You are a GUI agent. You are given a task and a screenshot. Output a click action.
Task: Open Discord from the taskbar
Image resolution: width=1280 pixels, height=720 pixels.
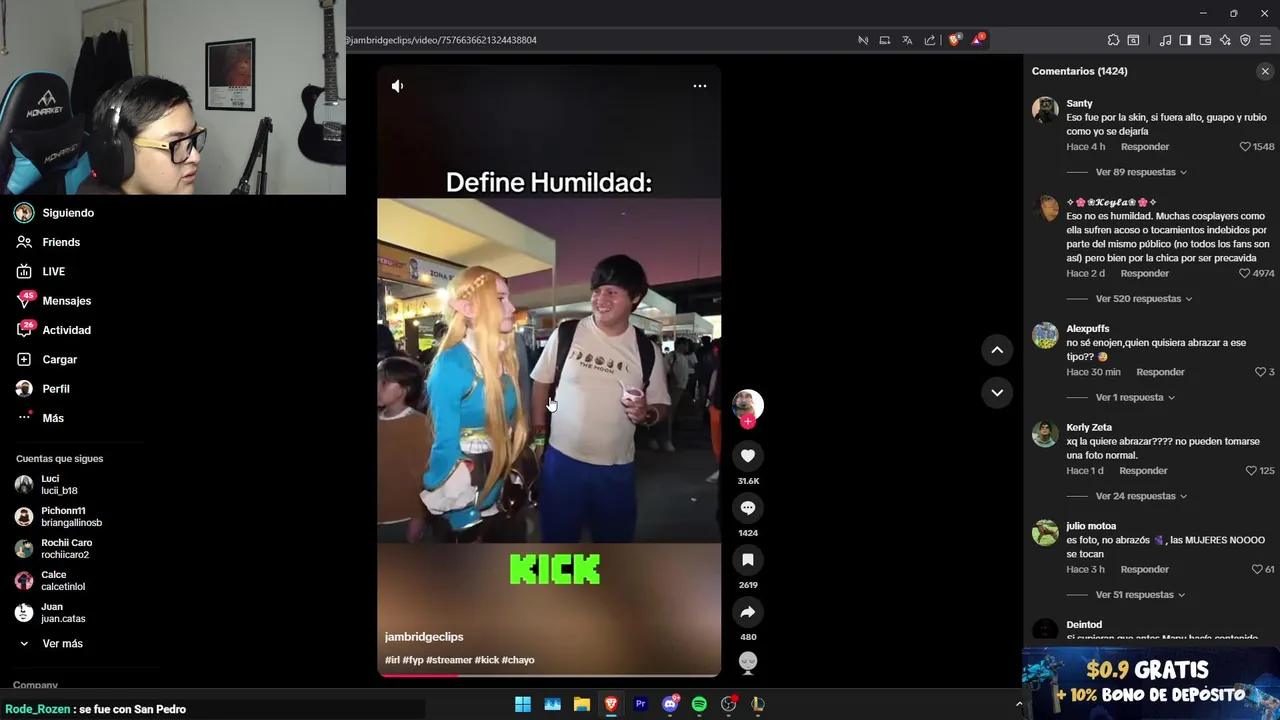[x=670, y=704]
